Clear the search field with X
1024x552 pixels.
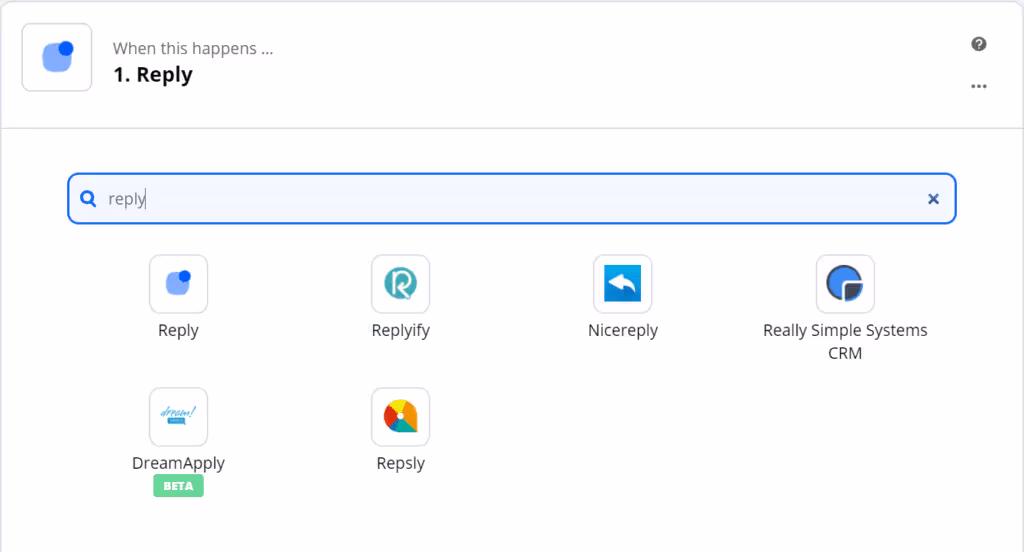point(933,199)
